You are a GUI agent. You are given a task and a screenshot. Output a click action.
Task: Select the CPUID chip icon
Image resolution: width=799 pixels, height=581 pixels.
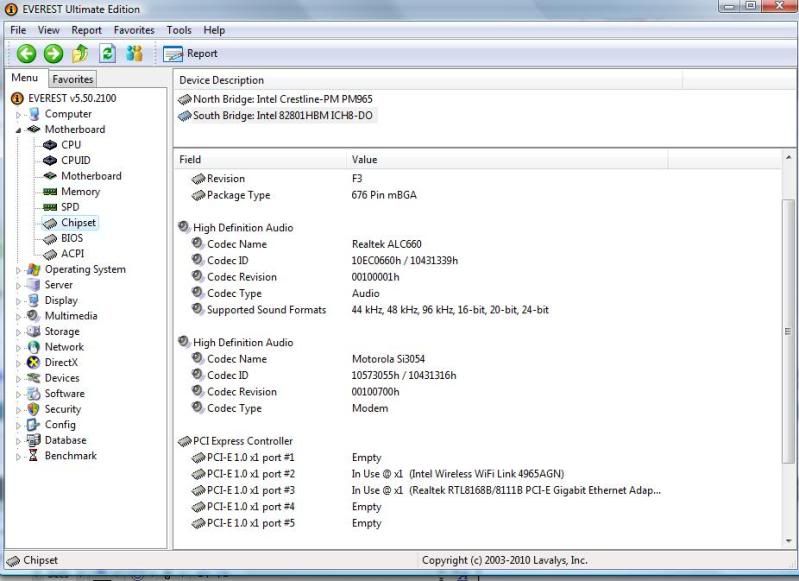click(49, 161)
